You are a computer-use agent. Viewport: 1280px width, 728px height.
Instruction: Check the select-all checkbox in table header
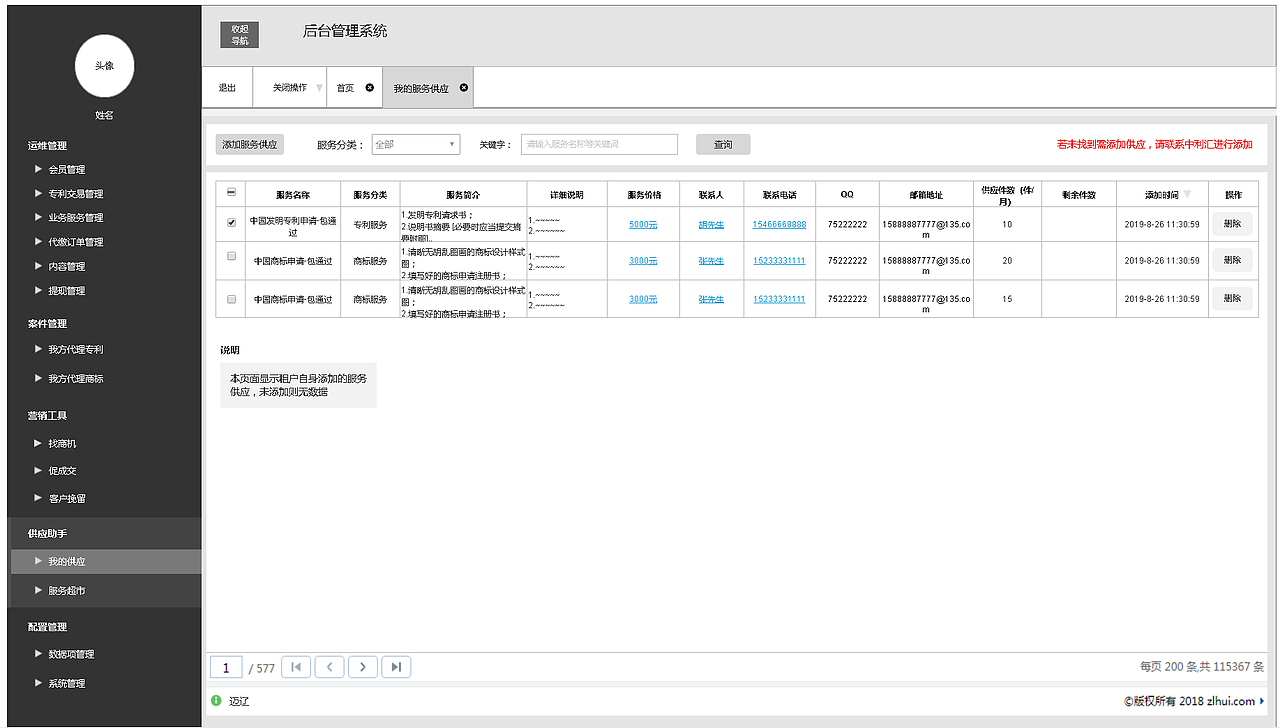[229, 193]
